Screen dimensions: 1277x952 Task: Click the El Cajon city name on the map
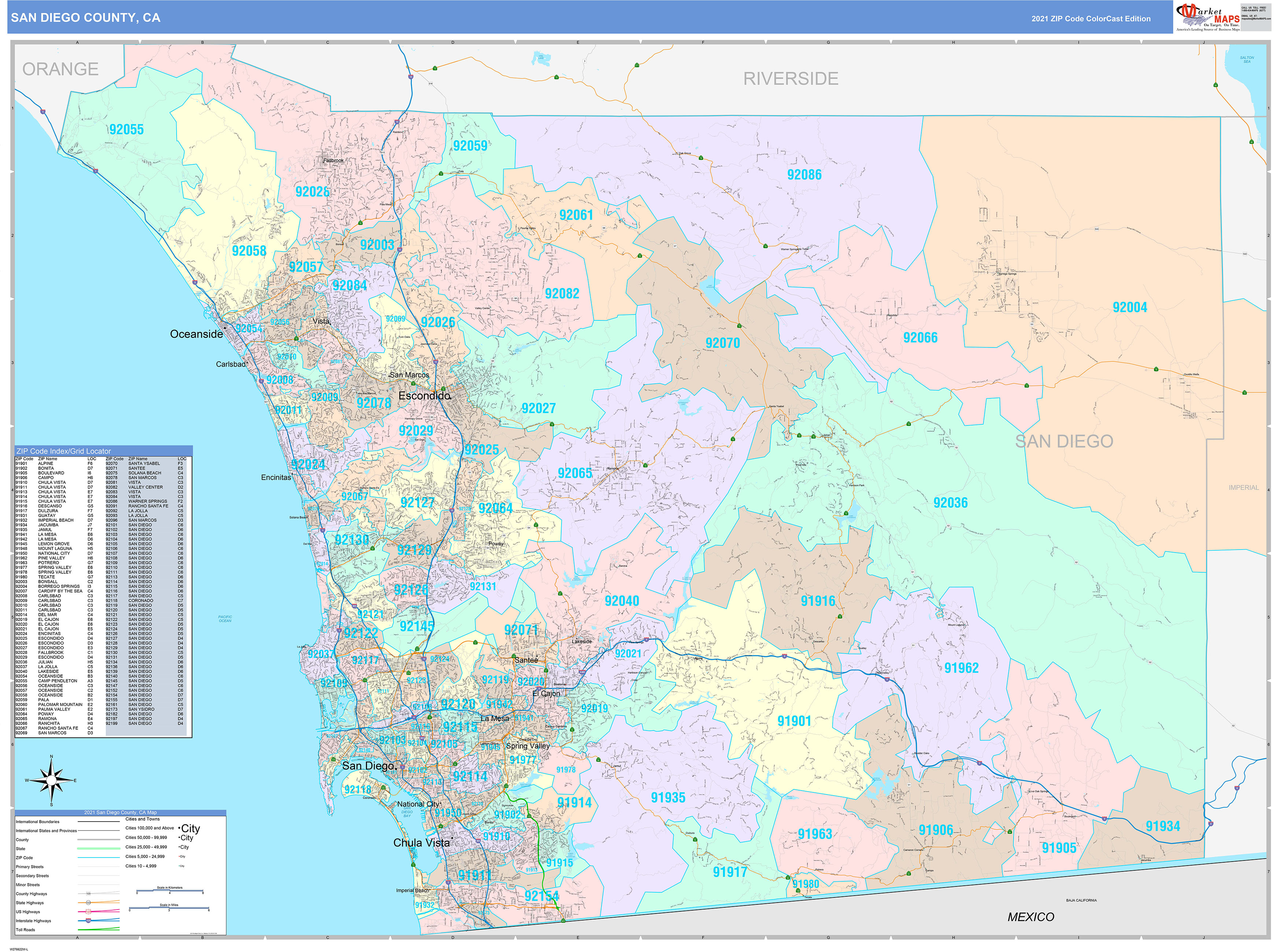pyautogui.click(x=545, y=693)
